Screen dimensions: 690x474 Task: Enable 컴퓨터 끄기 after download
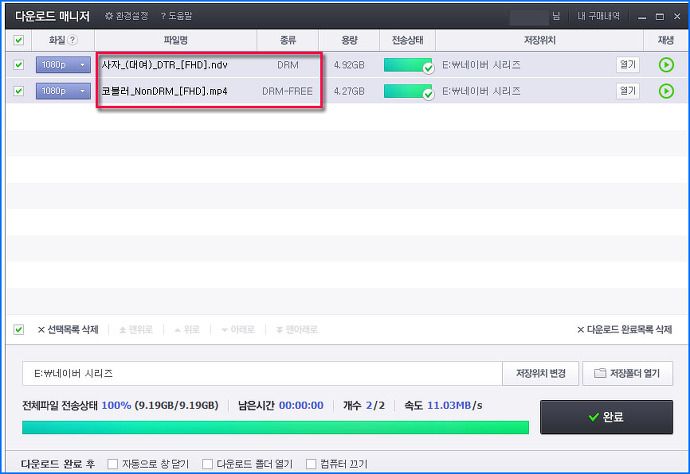[311, 464]
